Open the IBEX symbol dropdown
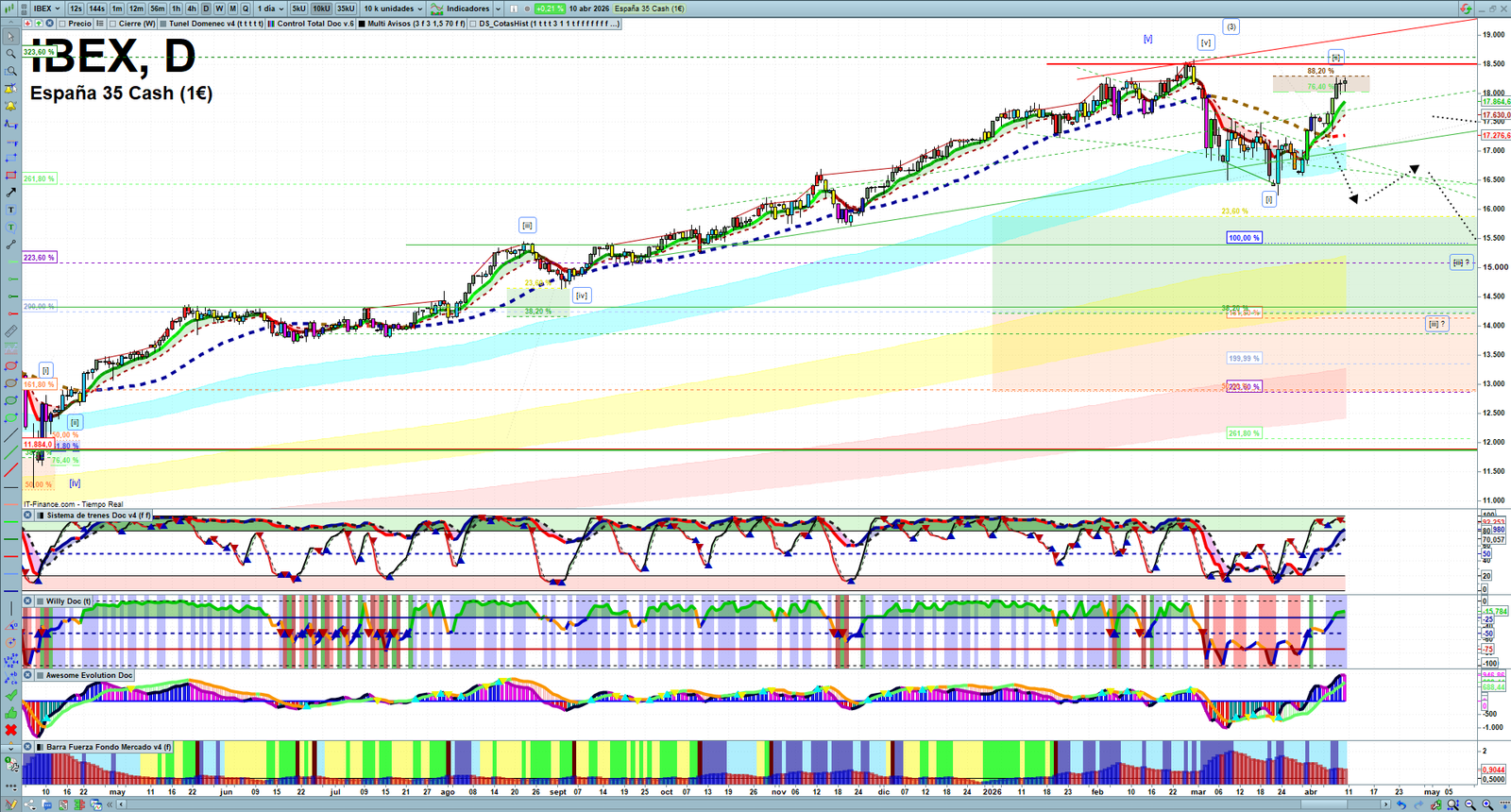This screenshot has width=1511, height=812. tap(46, 8)
